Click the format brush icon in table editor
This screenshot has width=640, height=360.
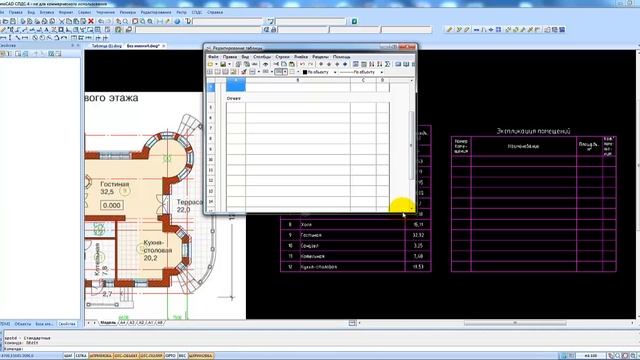244,72
